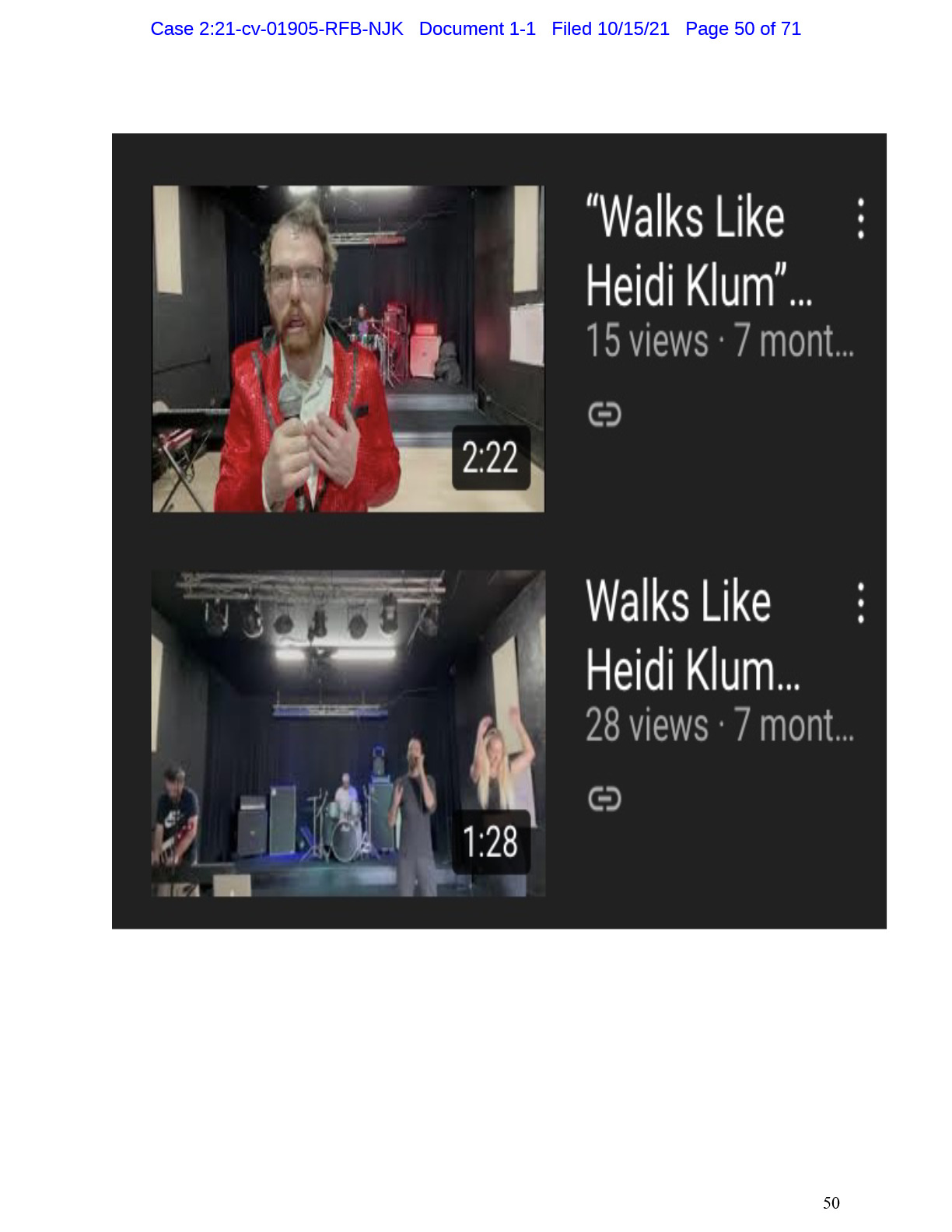Screen dimensions: 952x1232
Task: Open the three-dot menu for the 28-views video
Action: (x=860, y=603)
